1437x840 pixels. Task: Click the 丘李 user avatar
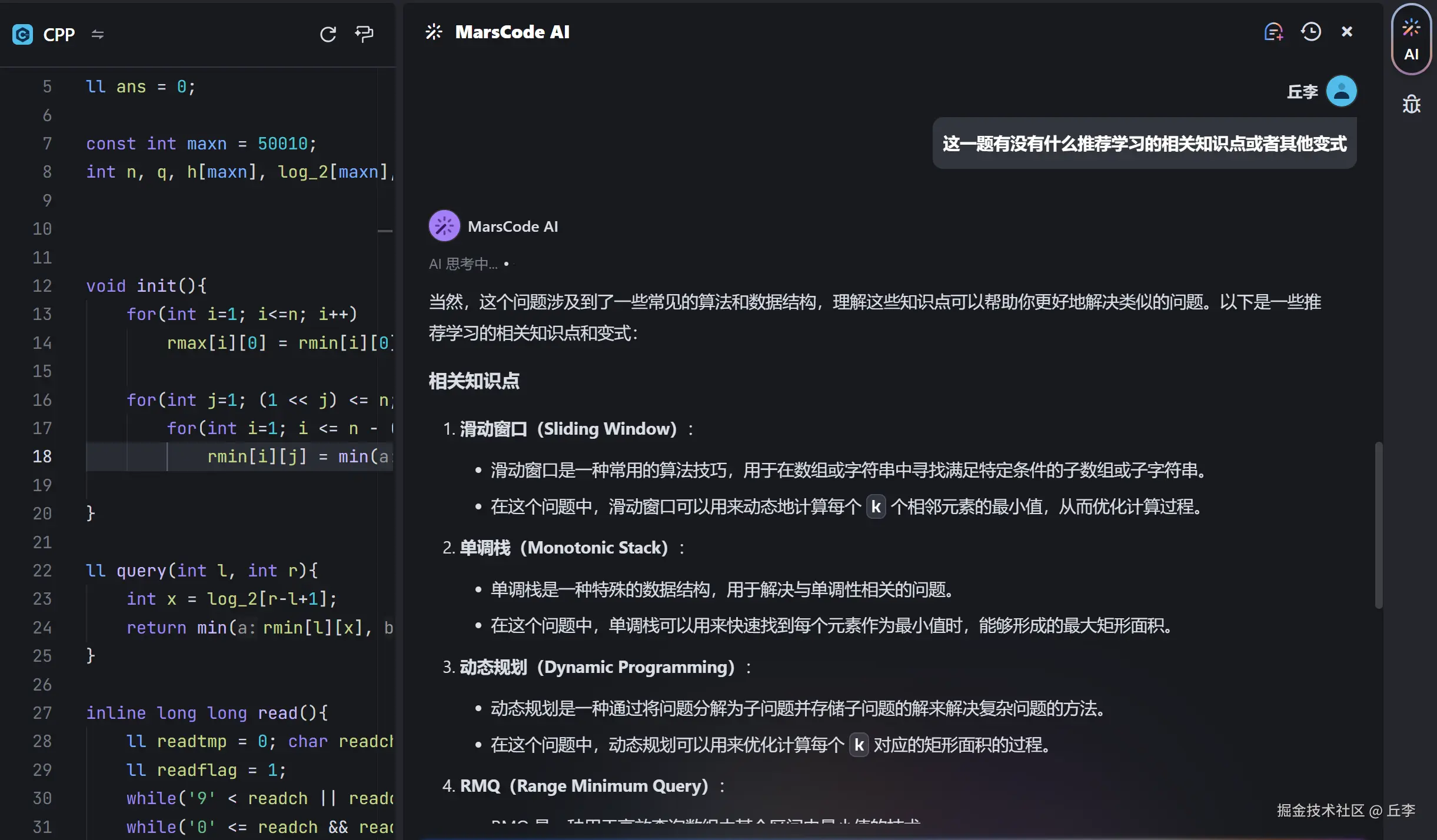(x=1341, y=91)
